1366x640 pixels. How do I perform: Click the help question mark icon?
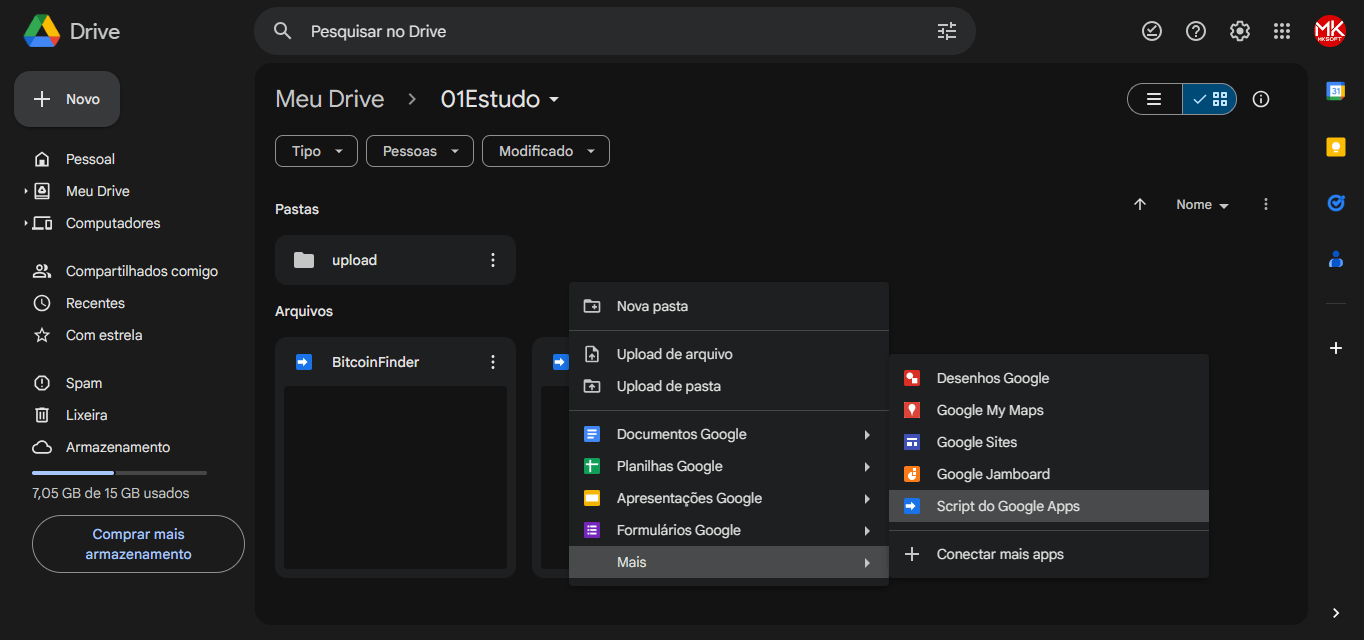(1195, 31)
